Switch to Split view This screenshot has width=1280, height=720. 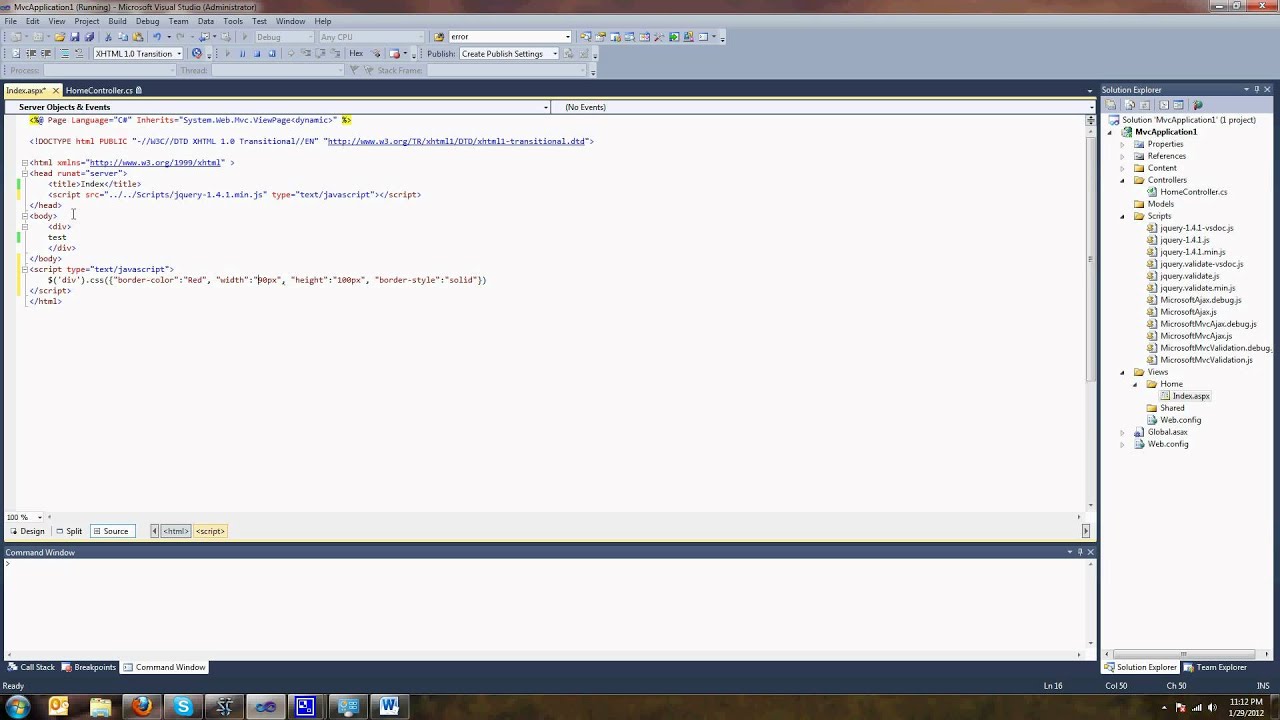68,531
